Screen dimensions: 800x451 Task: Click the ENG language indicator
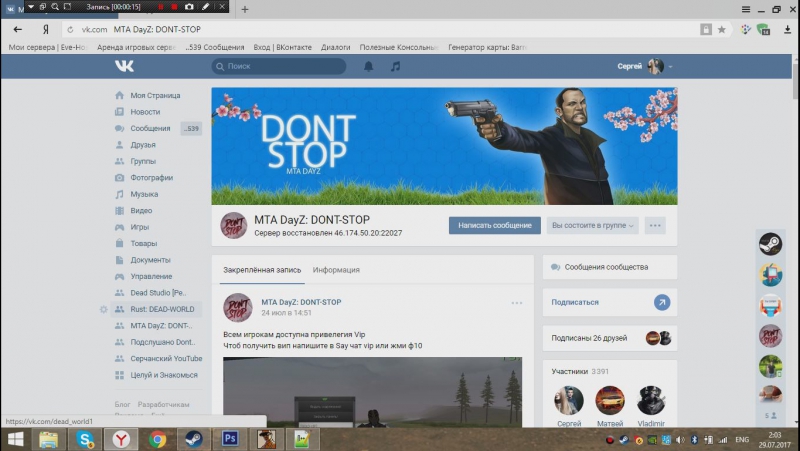[x=742, y=439]
